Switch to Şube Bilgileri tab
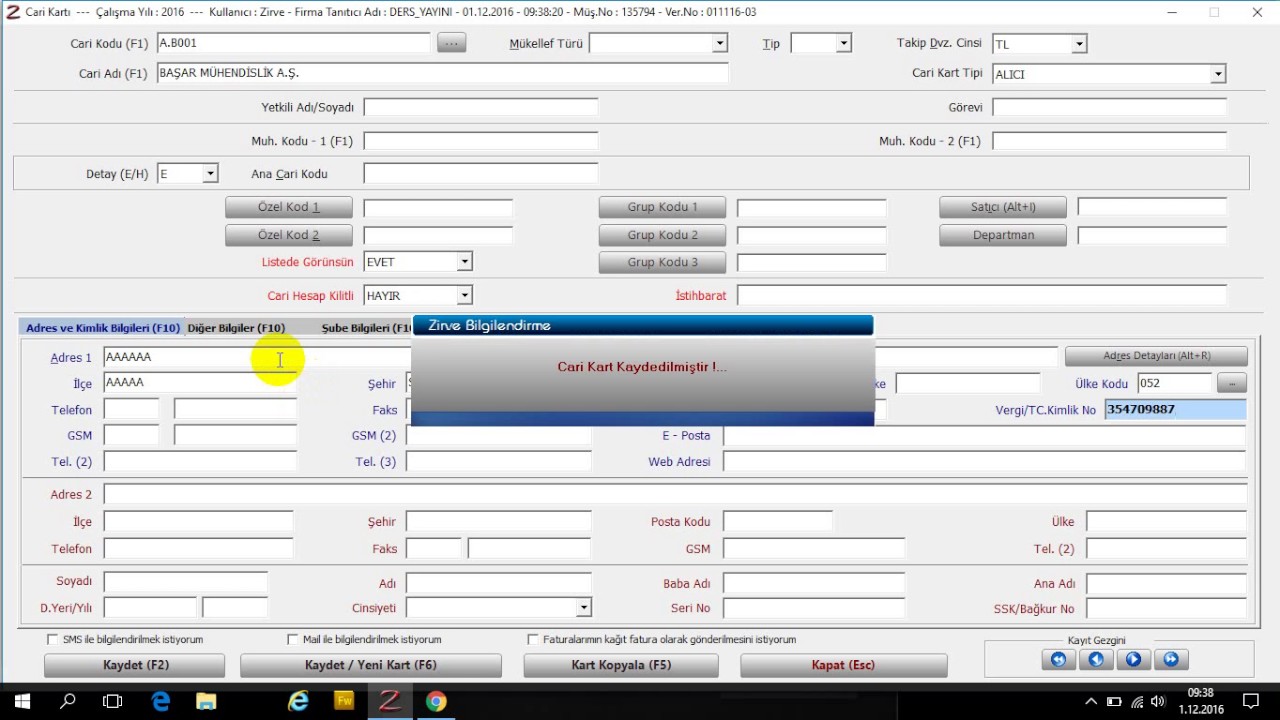This screenshot has height=720, width=1280. pos(366,328)
